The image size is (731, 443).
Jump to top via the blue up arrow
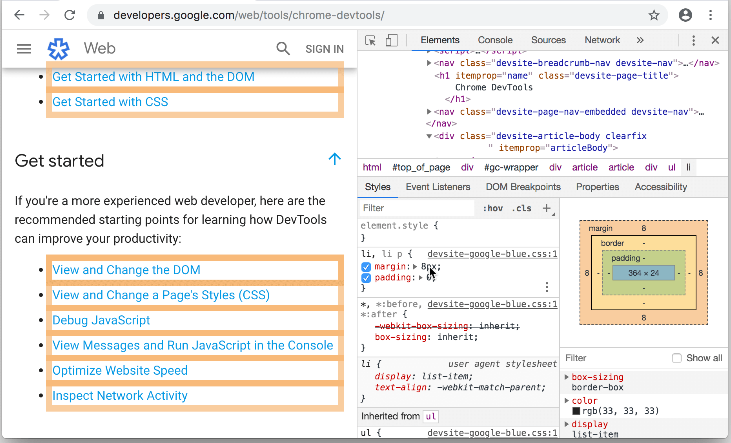(x=334, y=159)
